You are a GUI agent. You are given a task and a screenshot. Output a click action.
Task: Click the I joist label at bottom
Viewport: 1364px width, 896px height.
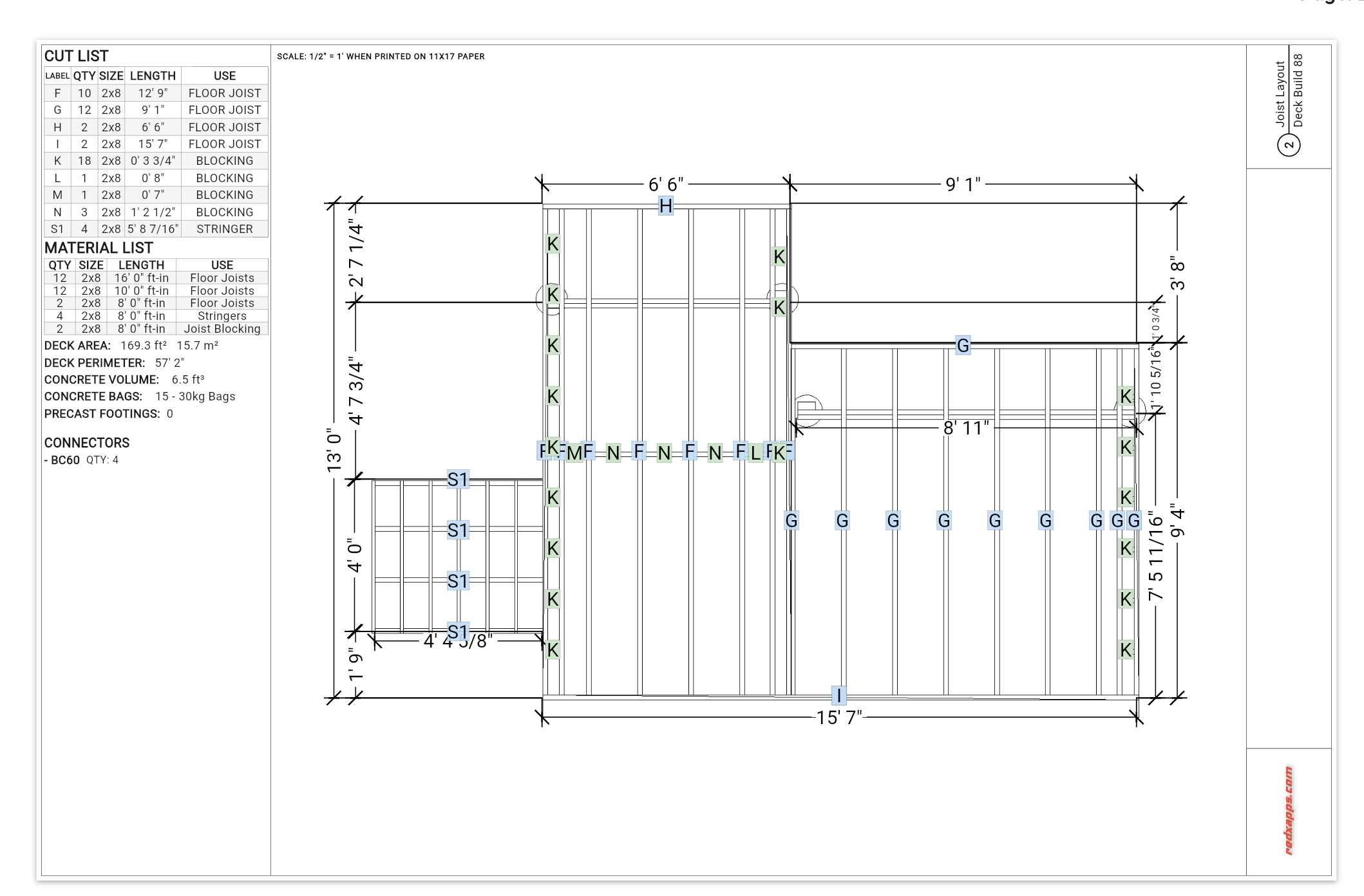[x=838, y=695]
